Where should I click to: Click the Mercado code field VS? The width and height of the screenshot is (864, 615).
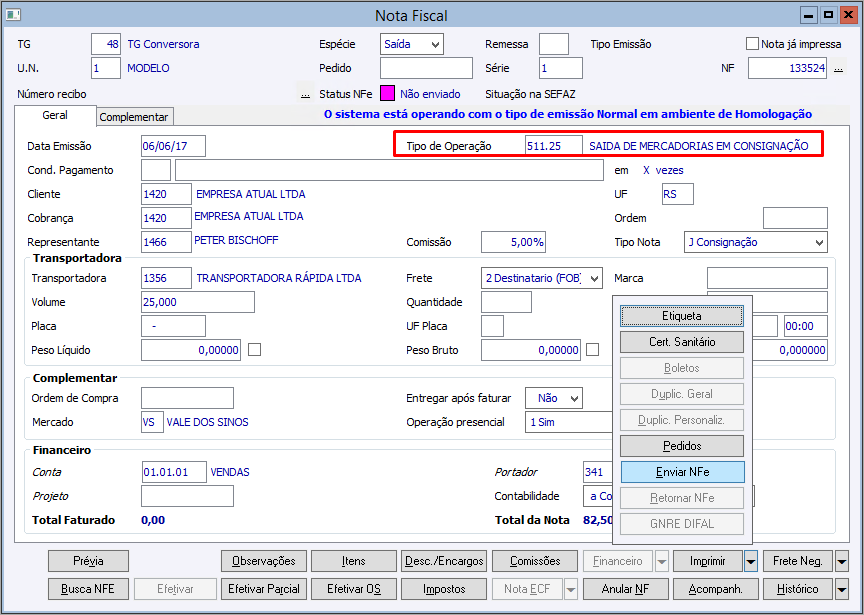[152, 422]
